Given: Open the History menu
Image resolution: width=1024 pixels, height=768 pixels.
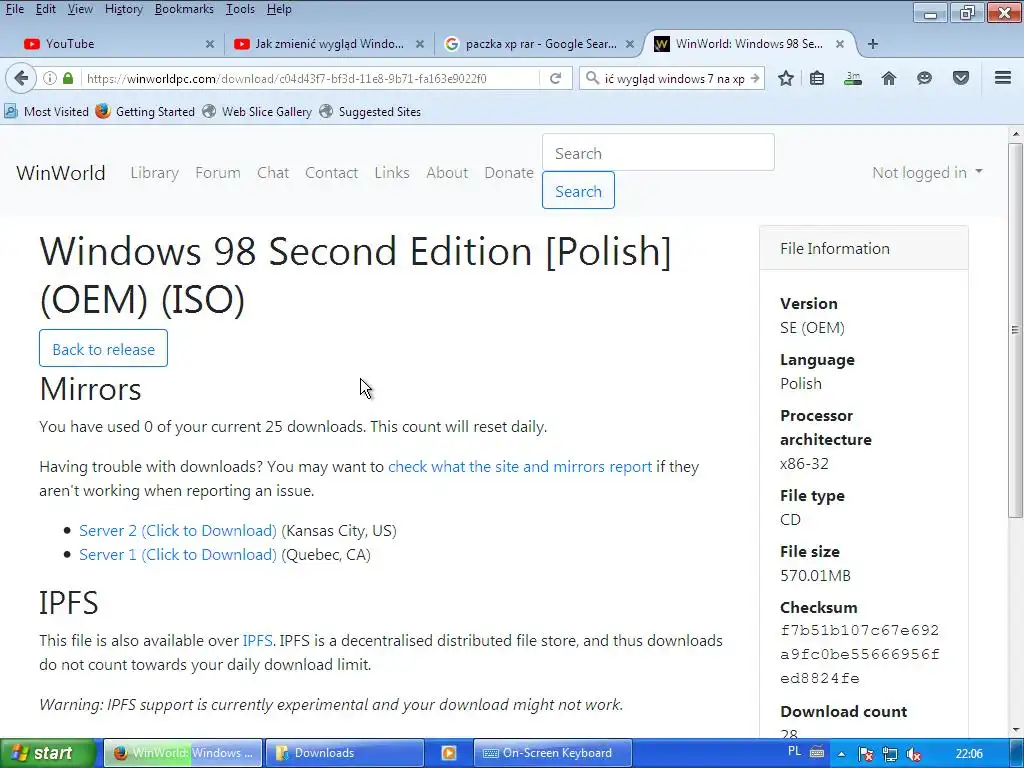Looking at the screenshot, I should (x=123, y=9).
